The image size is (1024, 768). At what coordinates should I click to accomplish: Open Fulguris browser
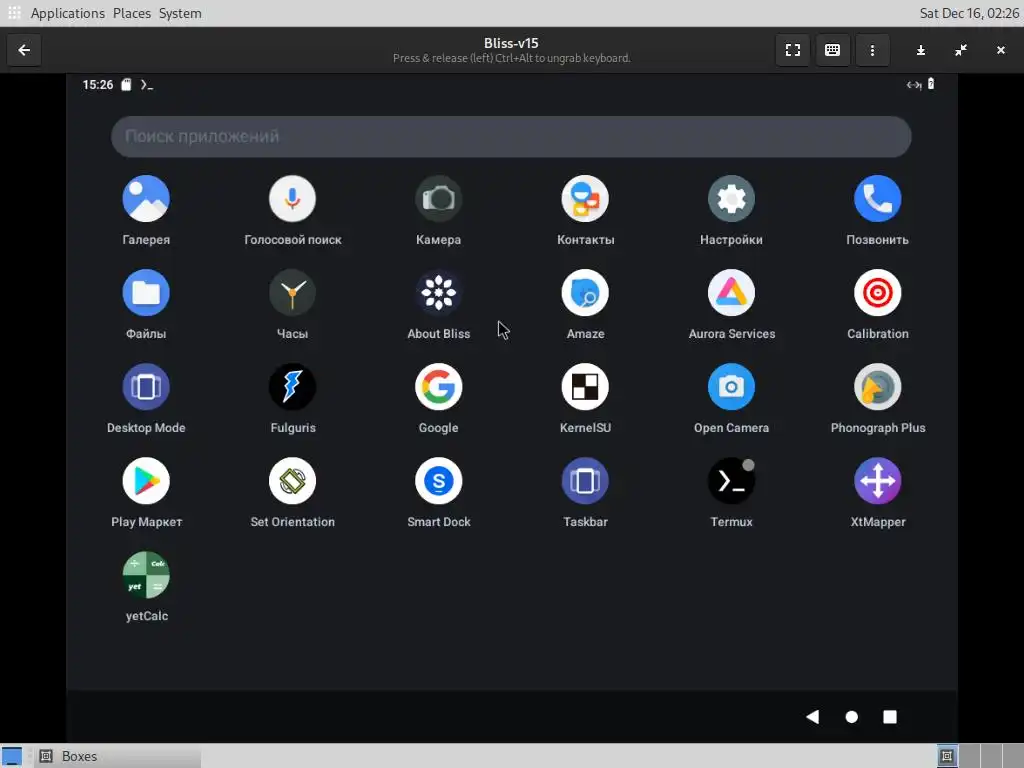pos(292,387)
